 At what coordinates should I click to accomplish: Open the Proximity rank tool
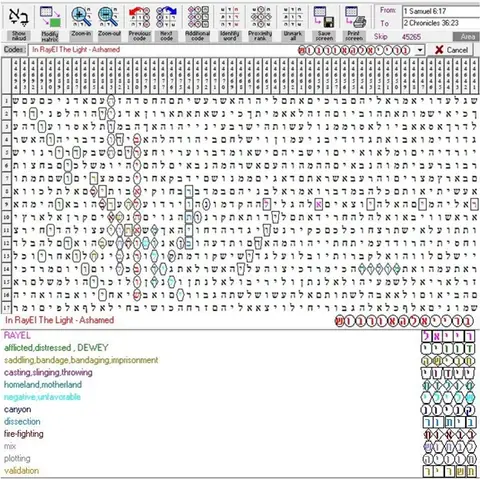click(x=261, y=17)
